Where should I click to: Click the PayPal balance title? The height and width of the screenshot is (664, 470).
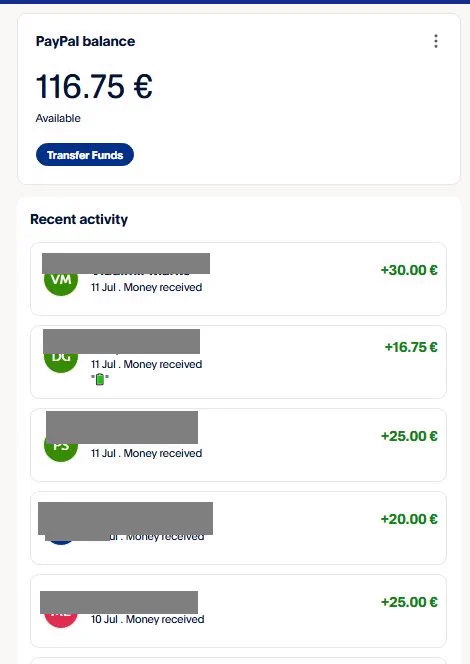(x=86, y=42)
